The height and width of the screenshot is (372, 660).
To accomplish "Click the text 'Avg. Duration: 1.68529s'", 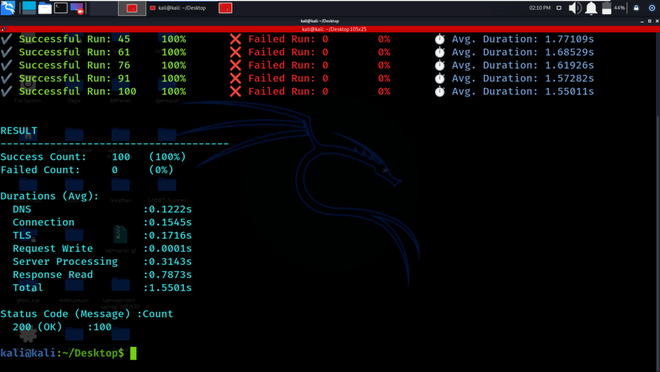I will [523, 52].
